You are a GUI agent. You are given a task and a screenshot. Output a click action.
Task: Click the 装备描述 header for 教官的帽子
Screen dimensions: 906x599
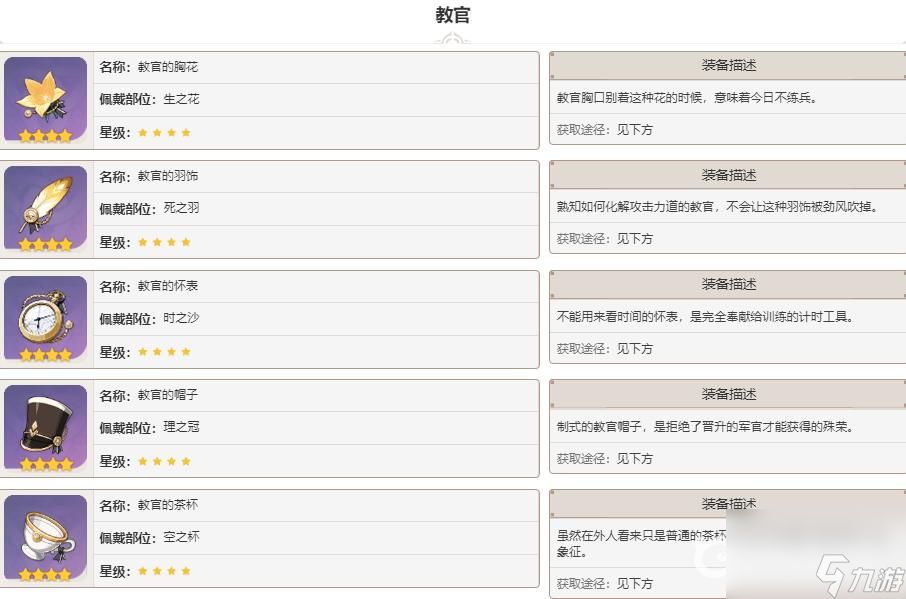728,394
